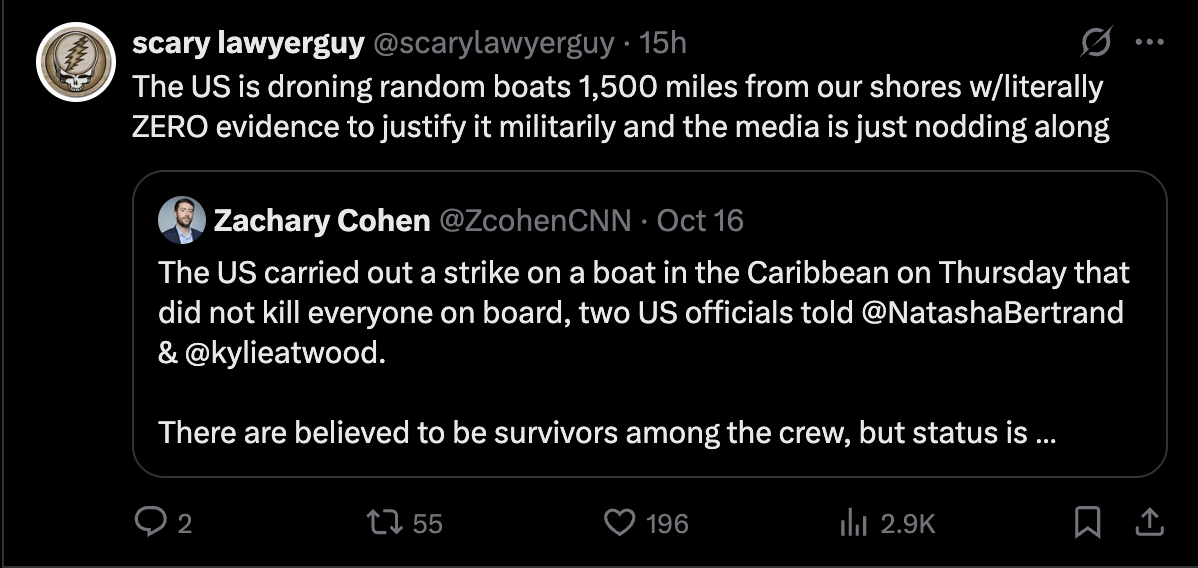Open the post's 15h timestamp
The height and width of the screenshot is (568, 1198).
663,42
